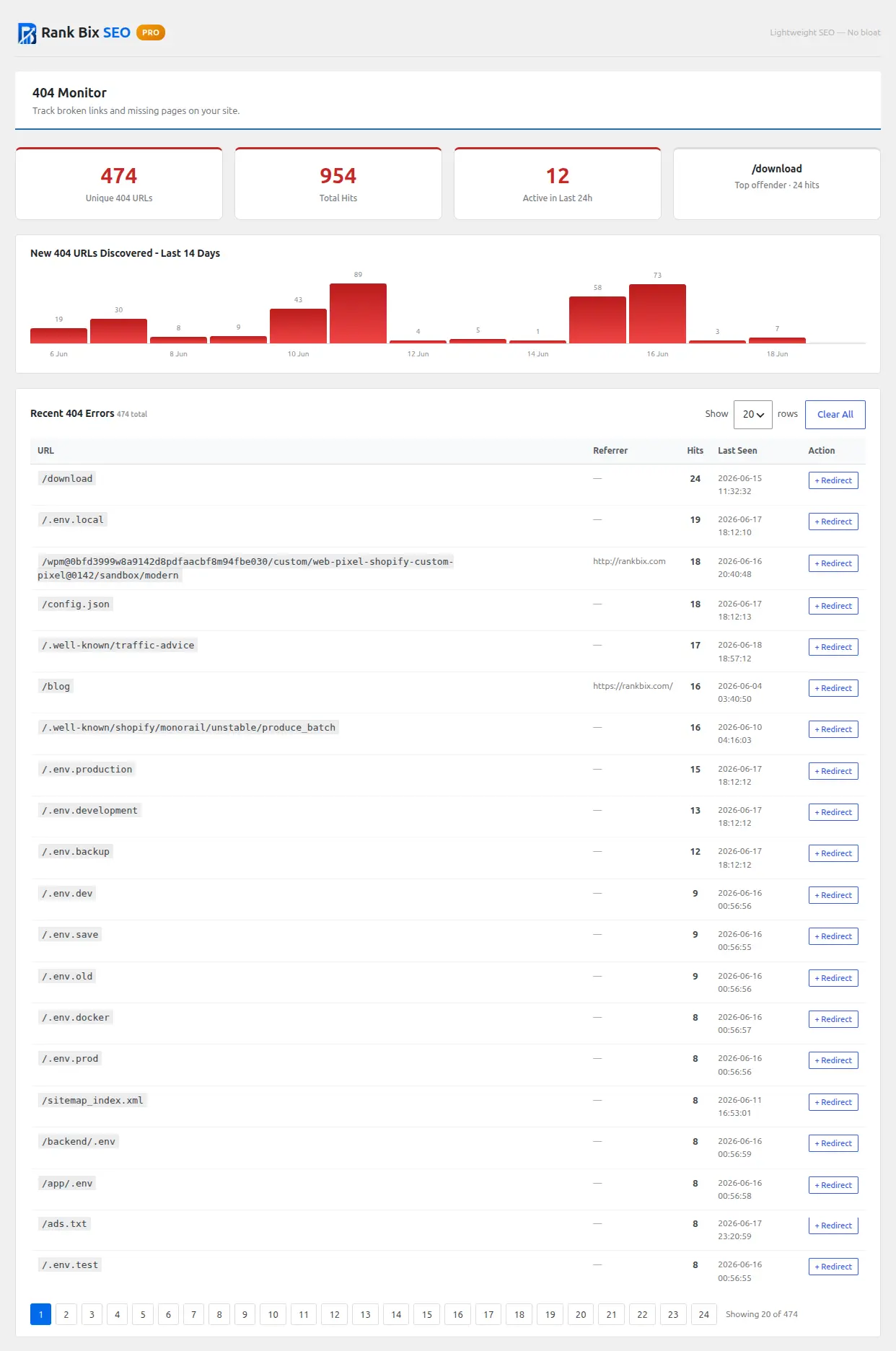The width and height of the screenshot is (896, 1351).
Task: Add redirect for shopify monorail produce_batch URL
Action: coord(833,729)
